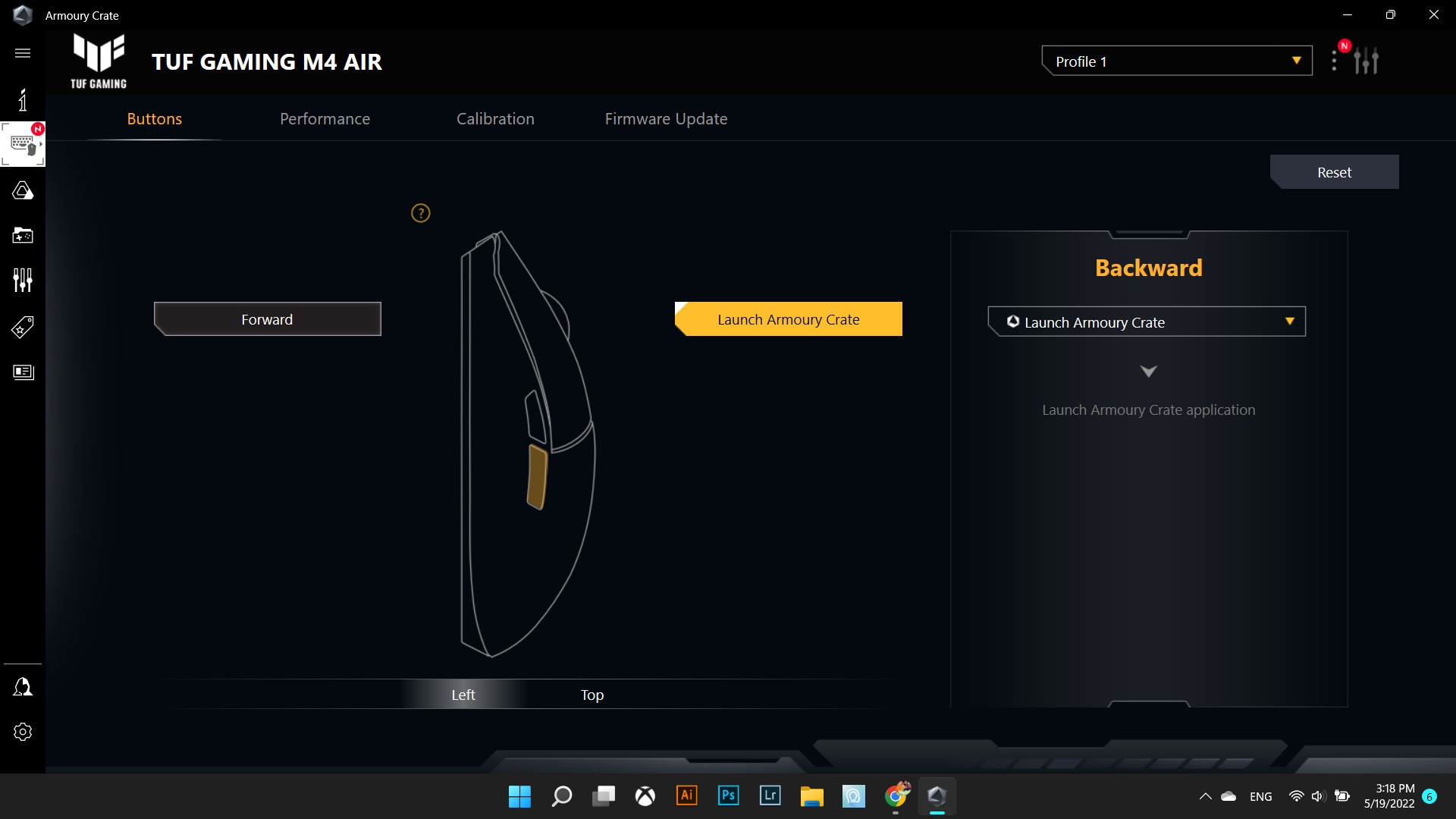Open the Firmware Update tab
This screenshot has width=1456, height=819.
pos(667,119)
